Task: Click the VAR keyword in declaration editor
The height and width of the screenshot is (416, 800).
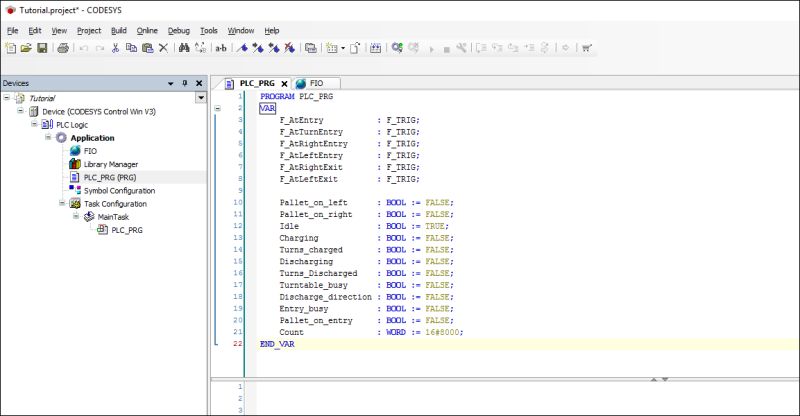Action: click(x=267, y=108)
